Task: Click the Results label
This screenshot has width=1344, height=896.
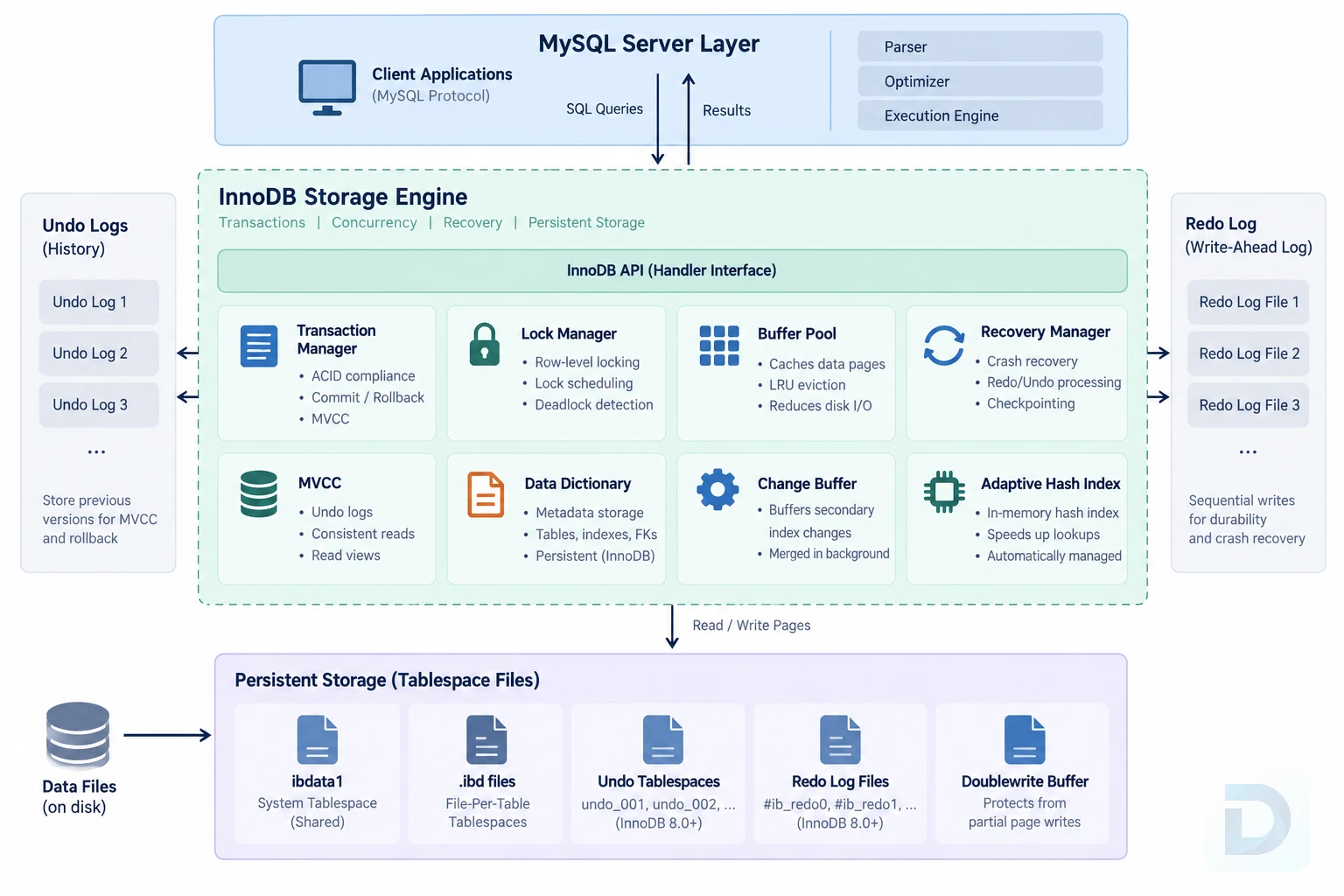Action: 726,110
